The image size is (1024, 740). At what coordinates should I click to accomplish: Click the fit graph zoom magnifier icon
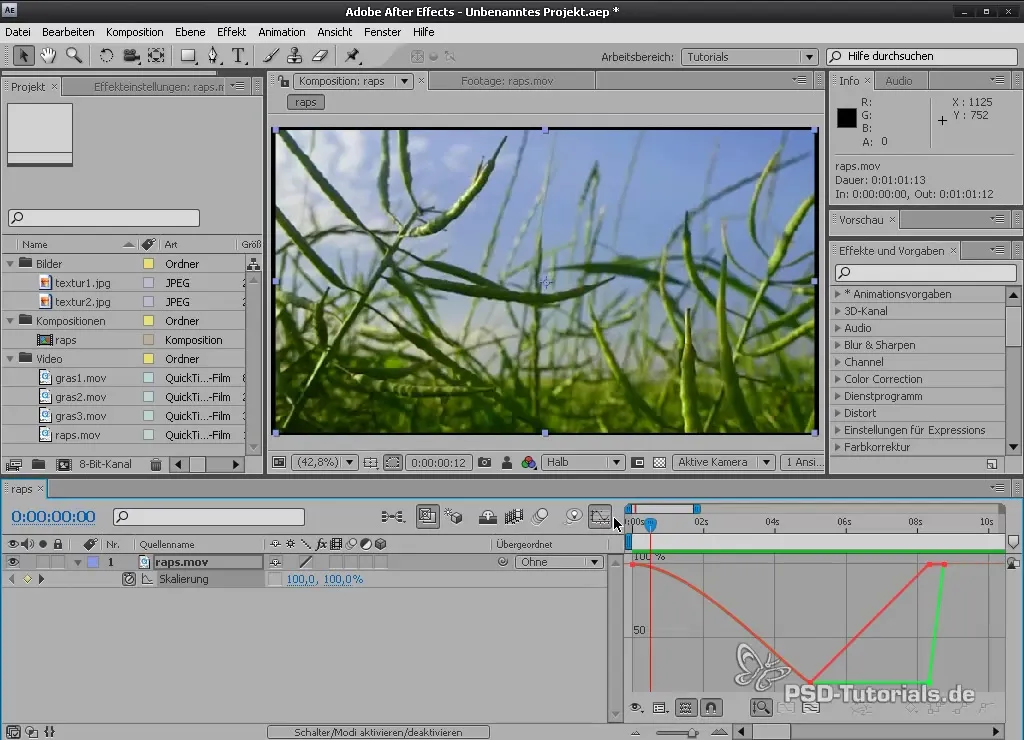tap(761, 707)
